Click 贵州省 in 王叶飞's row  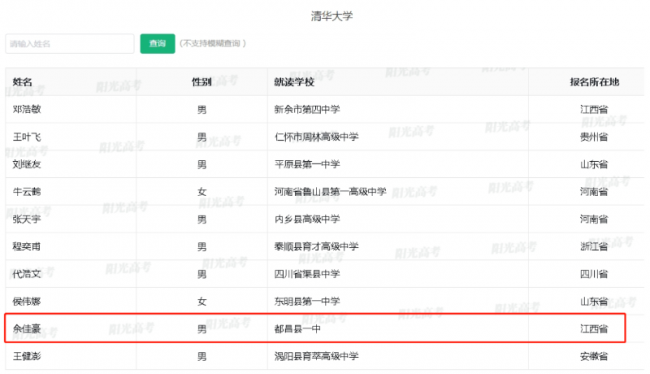[x=594, y=137]
